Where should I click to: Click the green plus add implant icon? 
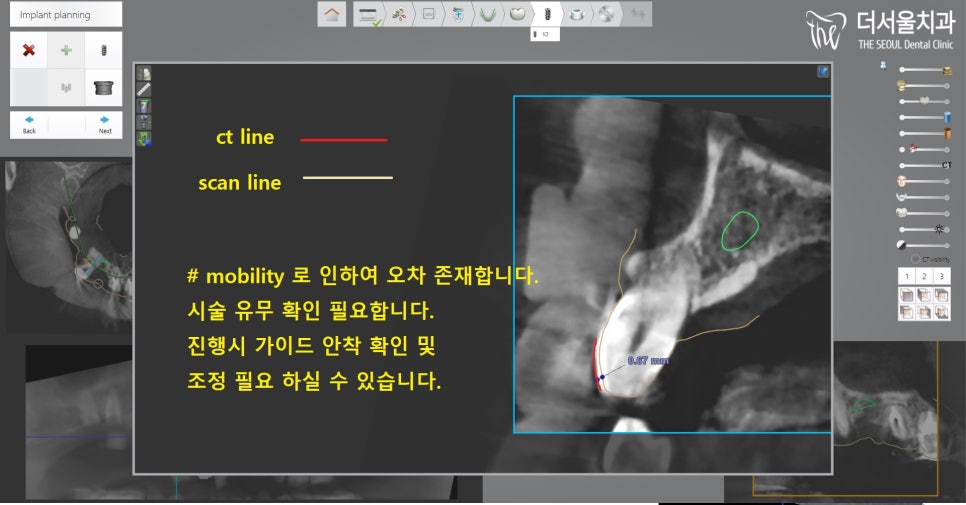pyautogui.click(x=66, y=50)
